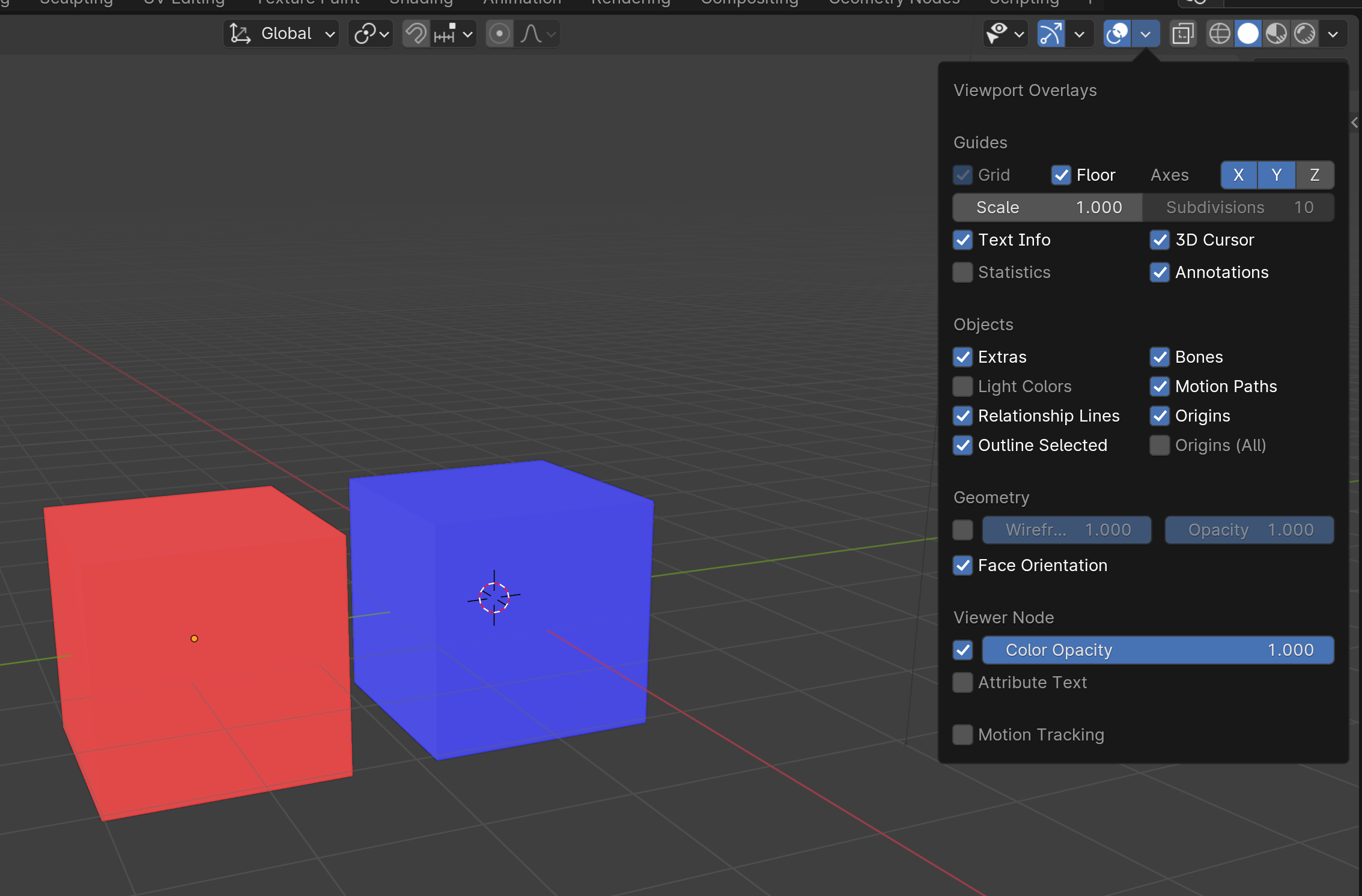Image resolution: width=1362 pixels, height=896 pixels.
Task: Click the grid Scale field
Action: coord(1048,208)
